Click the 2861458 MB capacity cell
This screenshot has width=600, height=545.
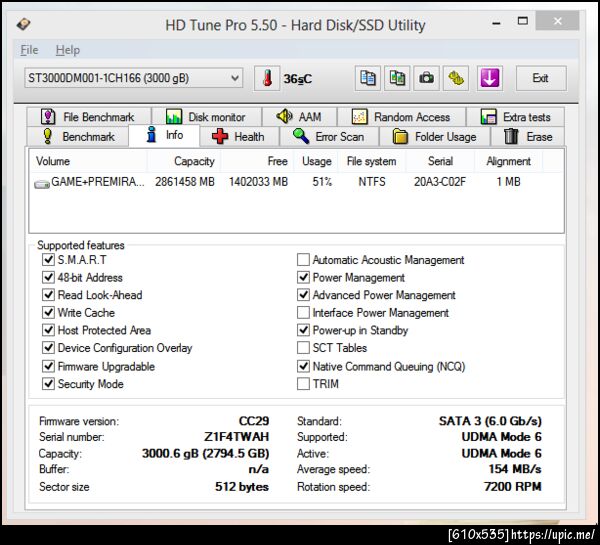click(185, 182)
